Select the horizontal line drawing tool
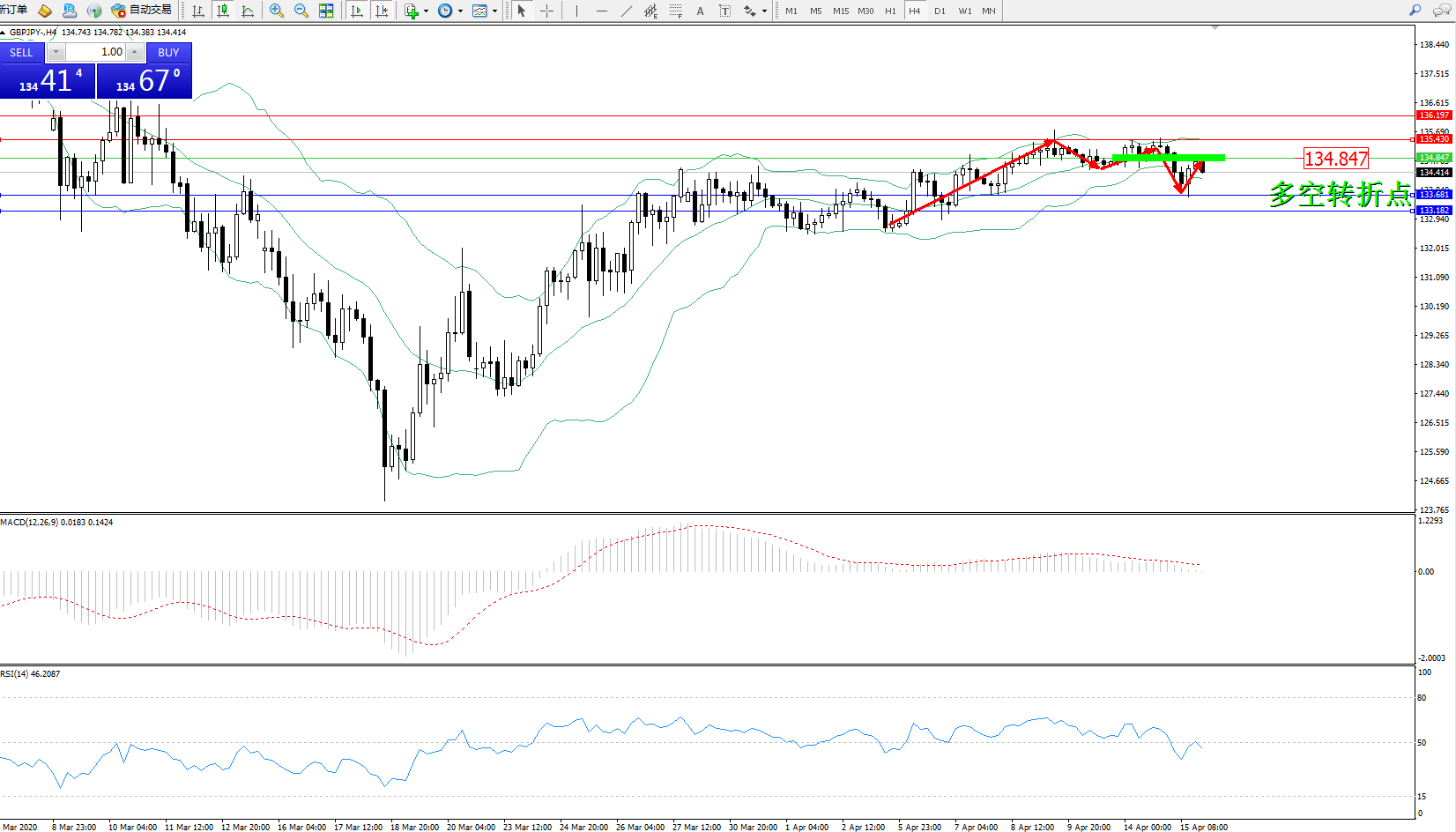1456x832 pixels. click(x=601, y=11)
